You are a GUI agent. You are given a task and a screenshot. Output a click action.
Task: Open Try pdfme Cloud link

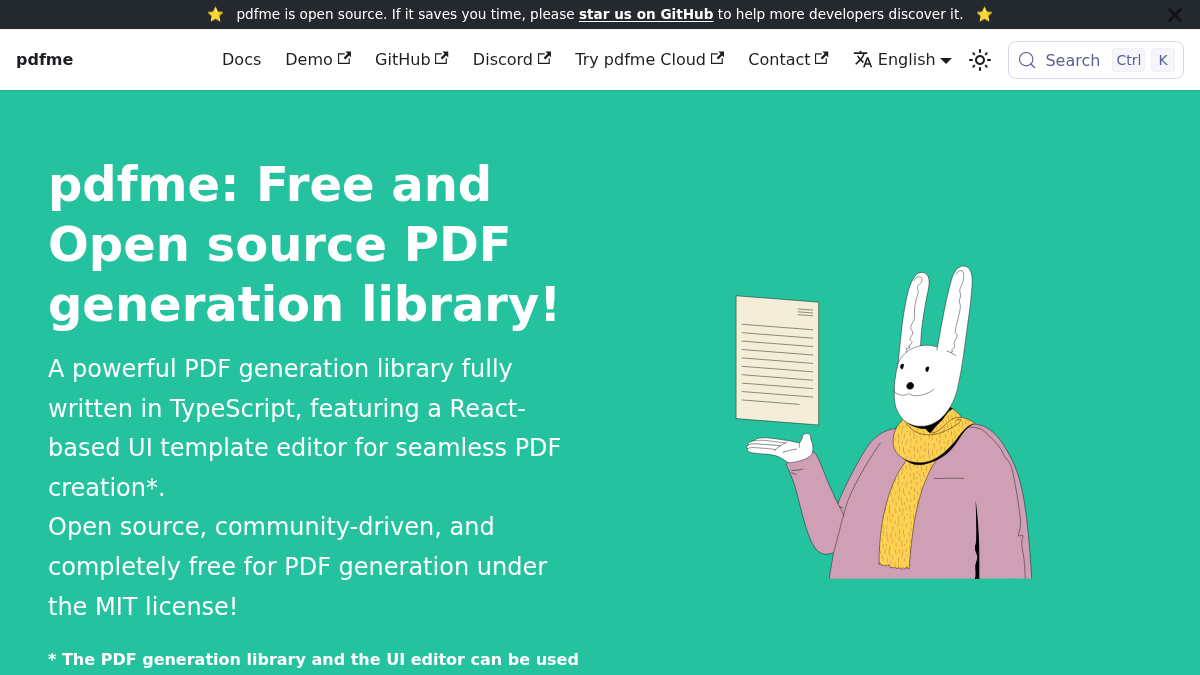(649, 60)
